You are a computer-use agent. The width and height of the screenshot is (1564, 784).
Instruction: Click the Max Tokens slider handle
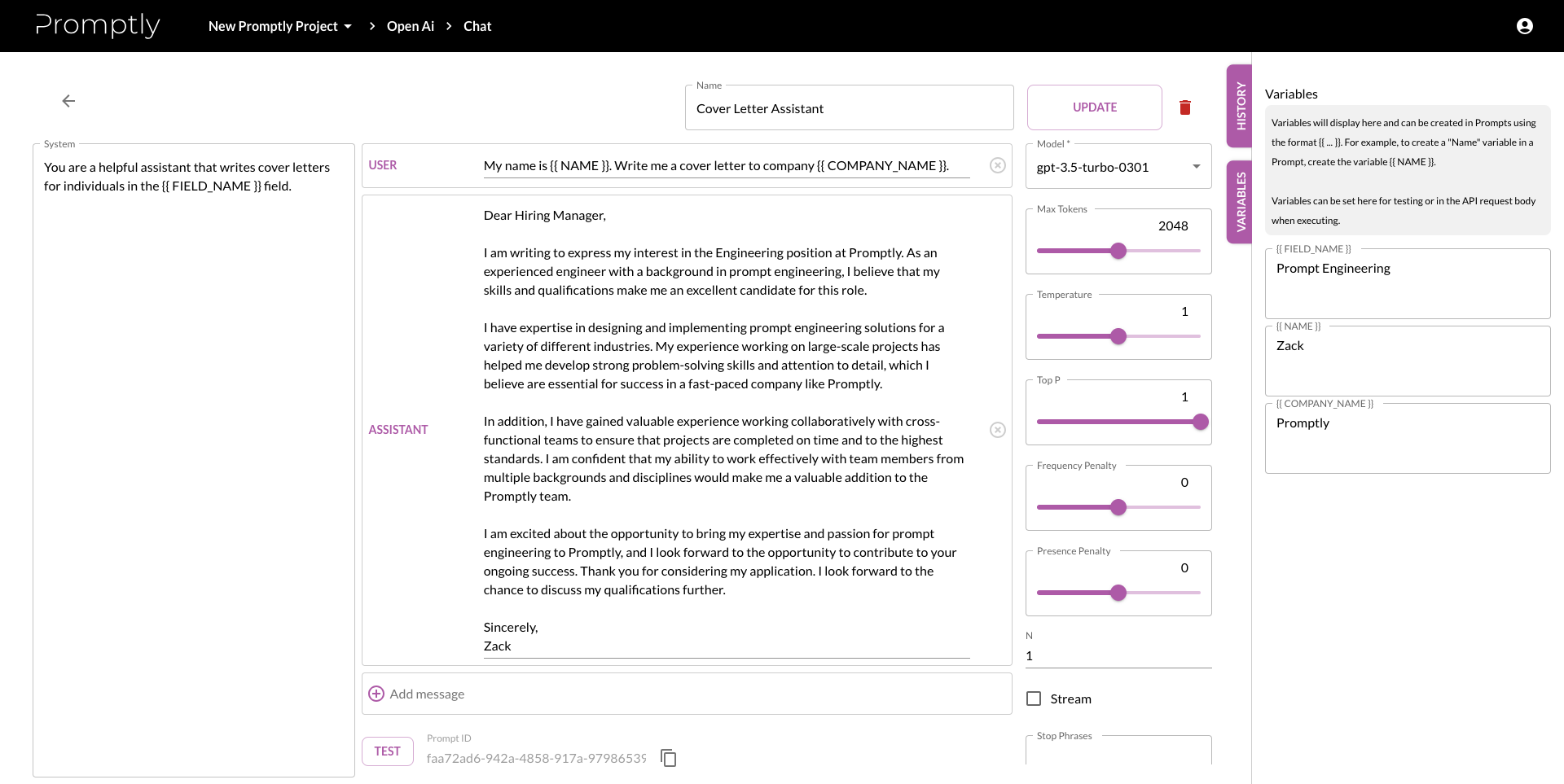(1118, 251)
